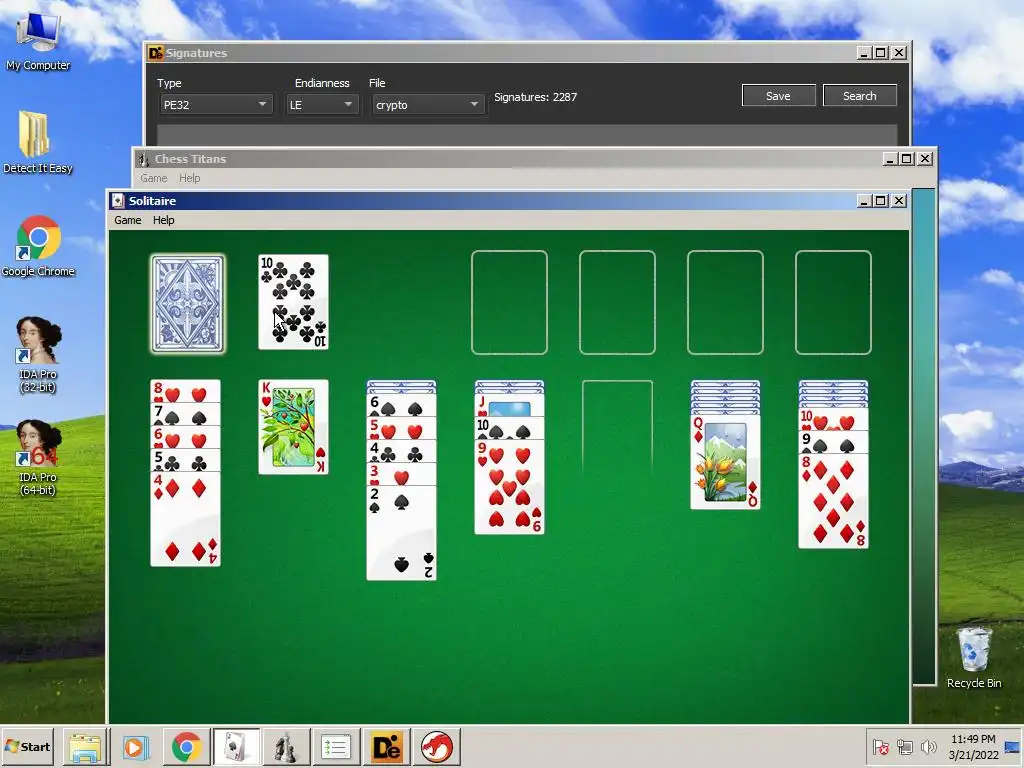Select the 8 of diamonds card
This screenshot has height=768, width=1024.
[x=833, y=501]
